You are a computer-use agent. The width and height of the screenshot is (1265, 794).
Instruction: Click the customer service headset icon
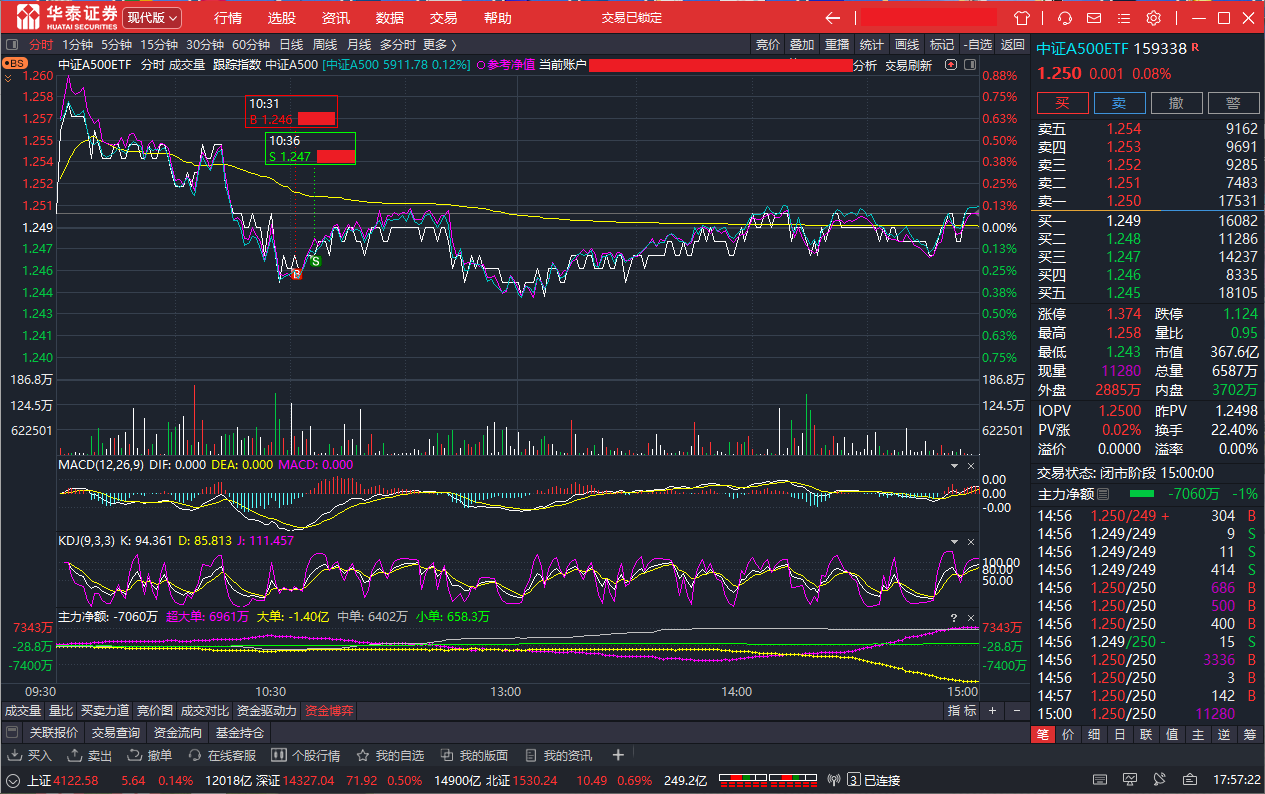click(x=1065, y=18)
